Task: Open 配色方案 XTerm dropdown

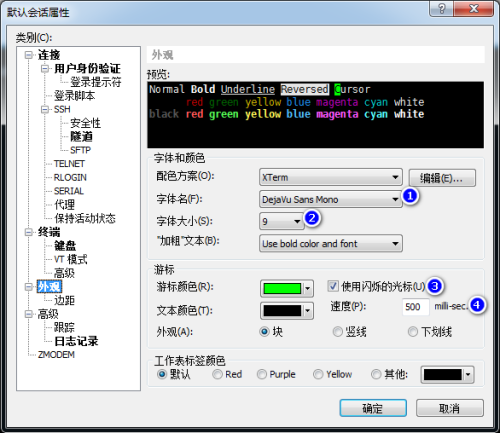Action: click(x=331, y=177)
